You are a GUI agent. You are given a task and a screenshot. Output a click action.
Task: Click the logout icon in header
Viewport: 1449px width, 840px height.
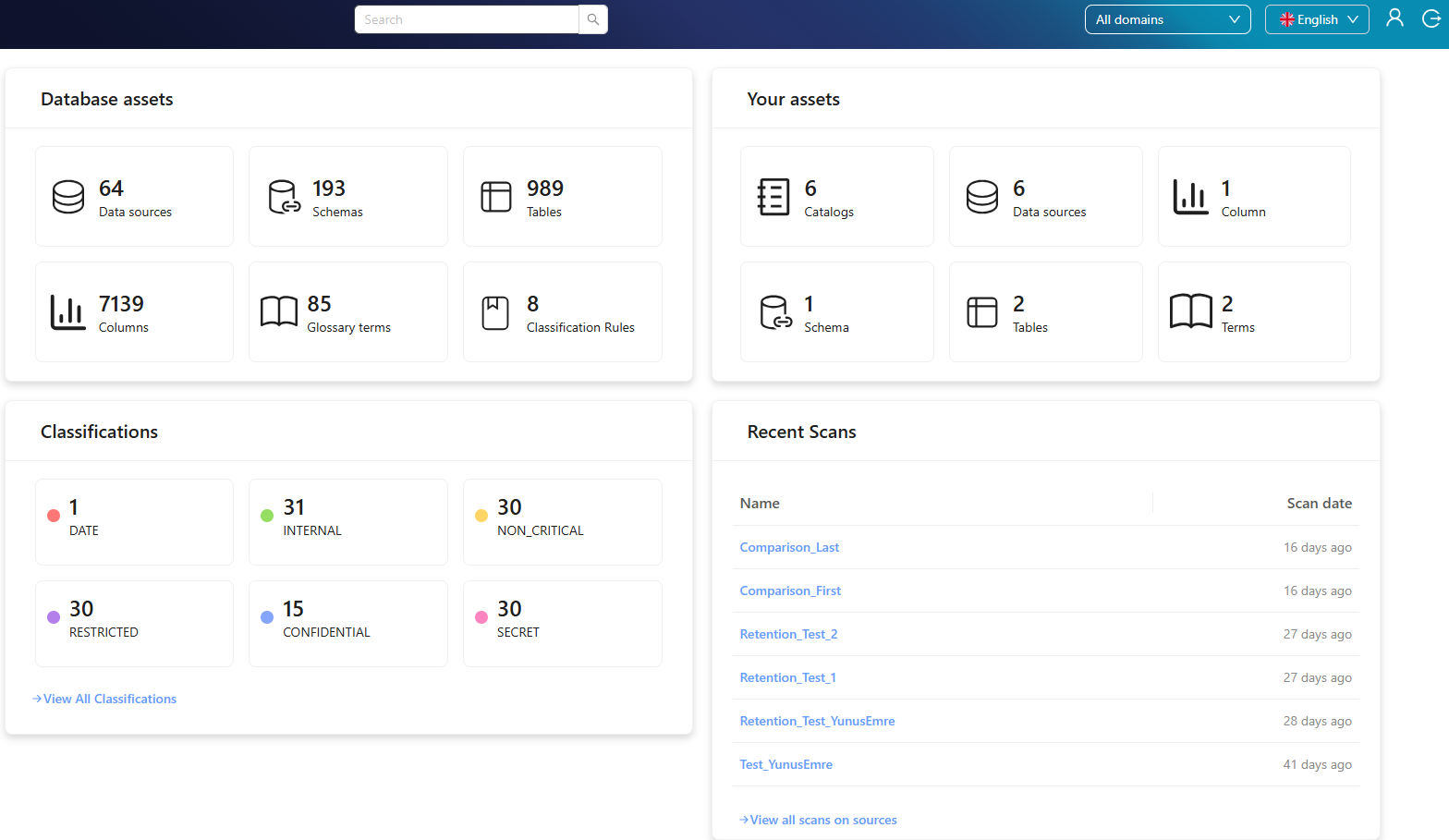pyautogui.click(x=1431, y=18)
